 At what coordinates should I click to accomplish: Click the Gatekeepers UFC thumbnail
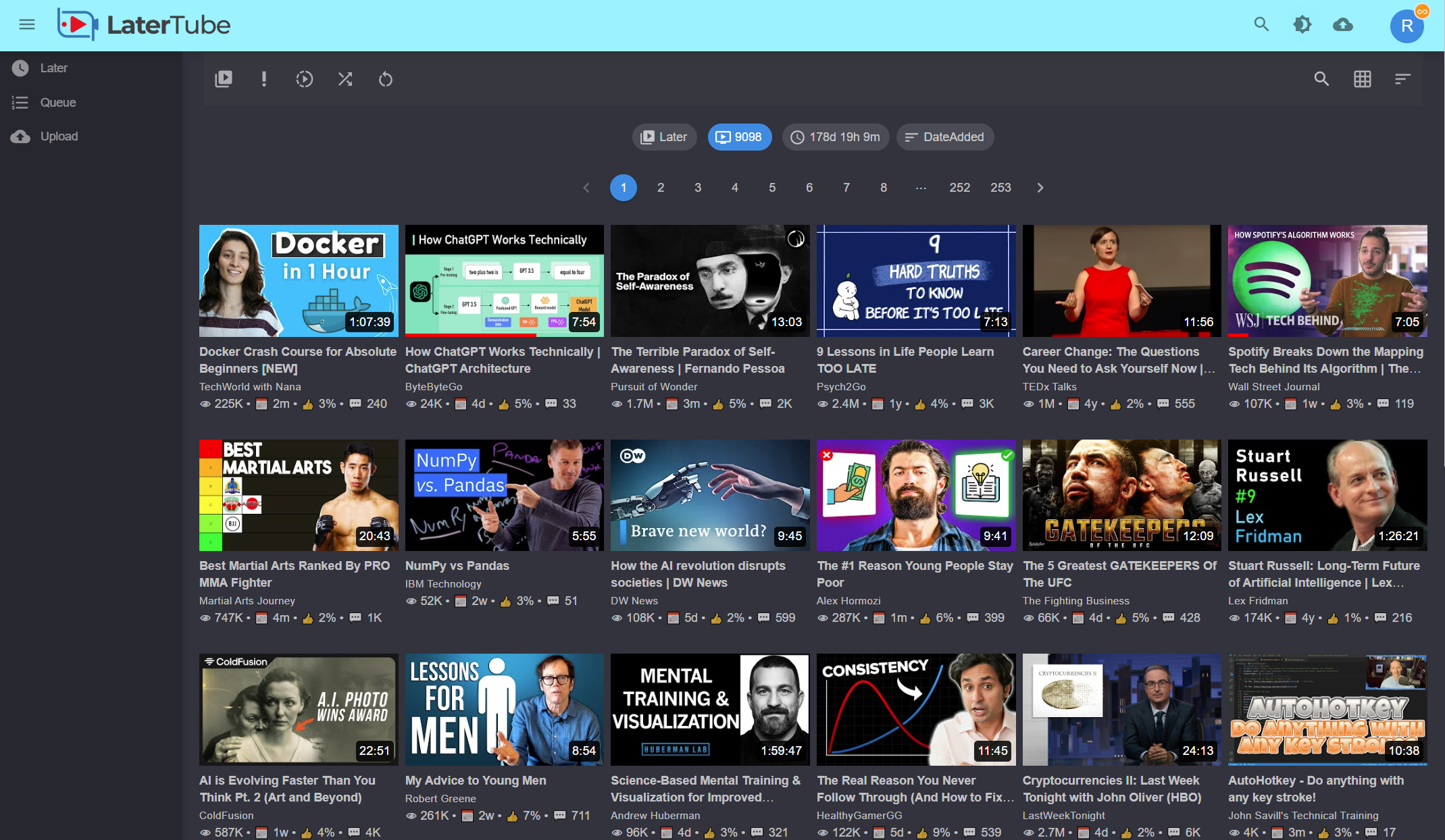[1122, 495]
